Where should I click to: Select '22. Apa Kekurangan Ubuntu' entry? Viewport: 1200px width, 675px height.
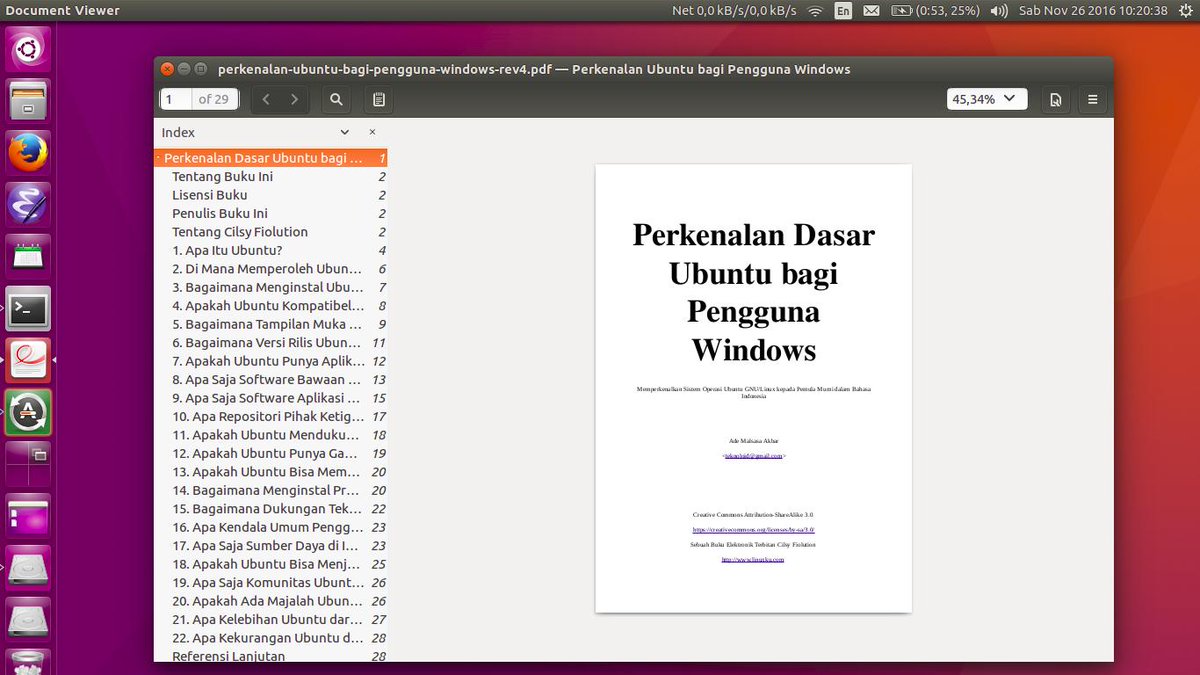pyautogui.click(x=271, y=639)
